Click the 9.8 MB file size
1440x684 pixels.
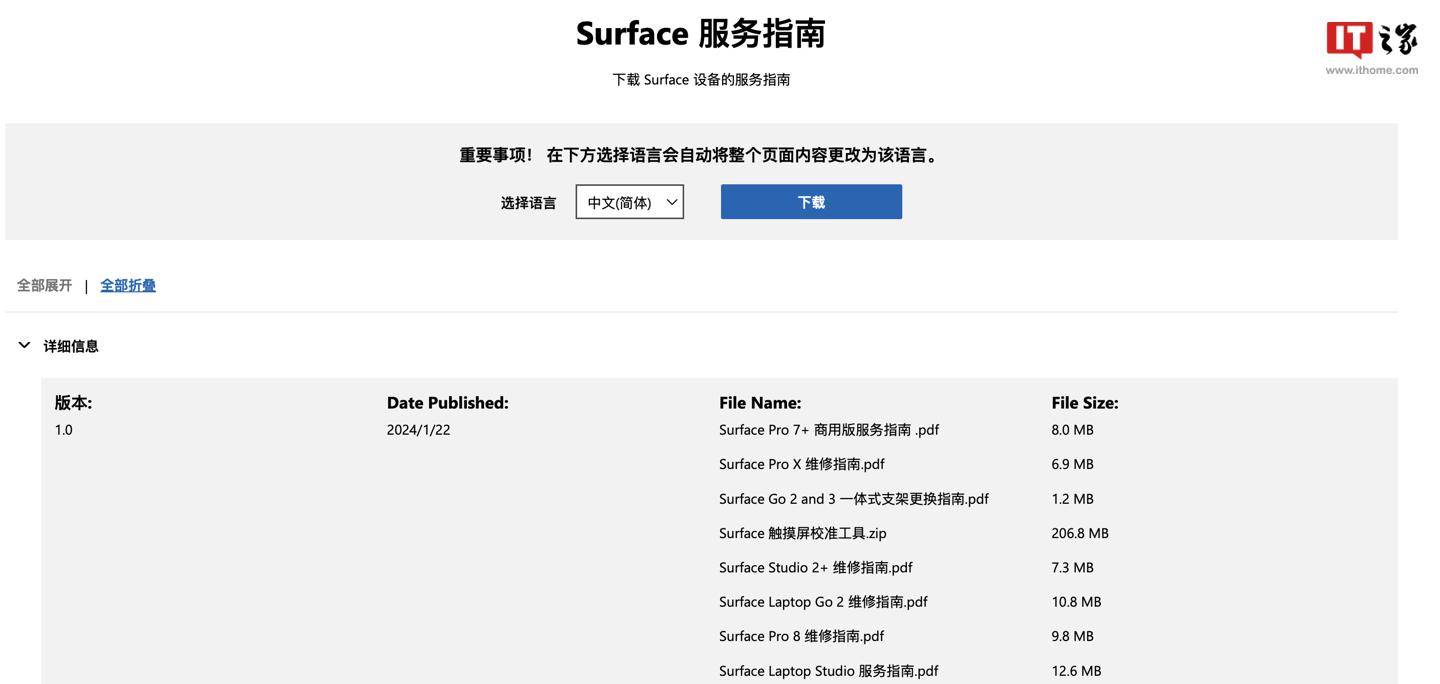click(x=1072, y=636)
